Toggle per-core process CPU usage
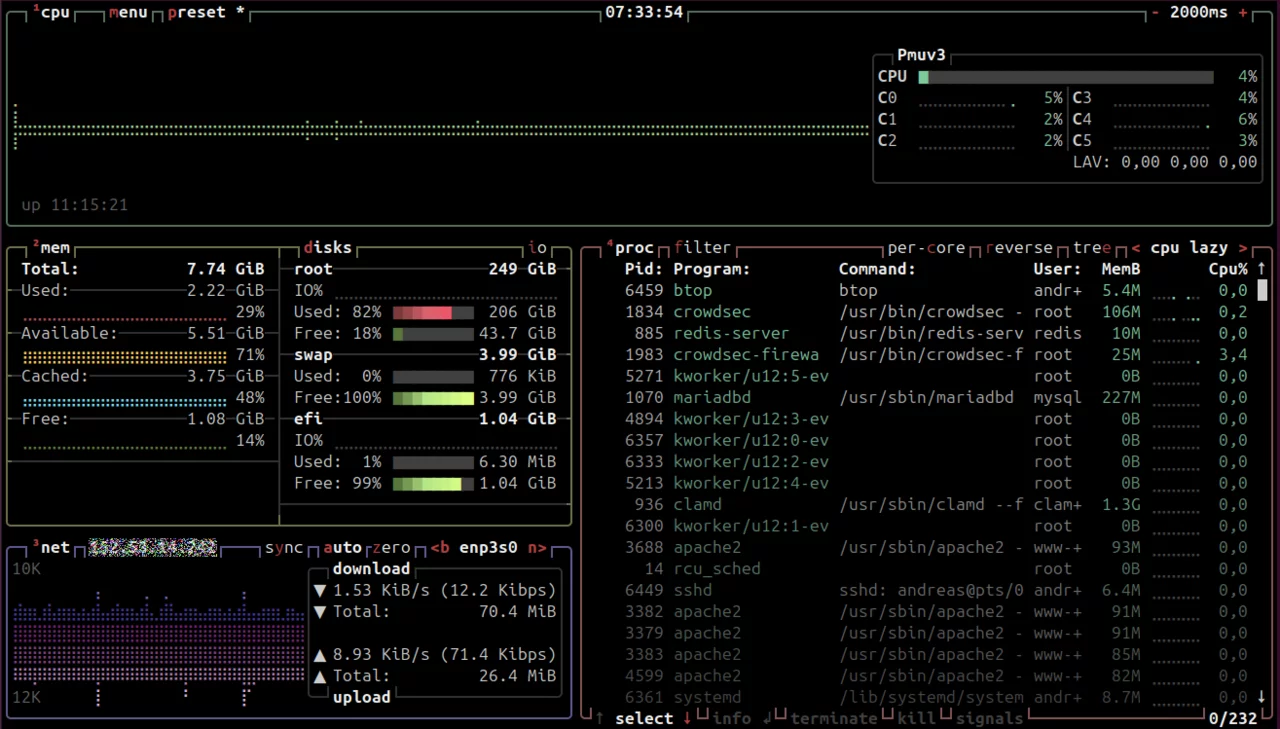Screen dimensions: 1280x729 927,248
